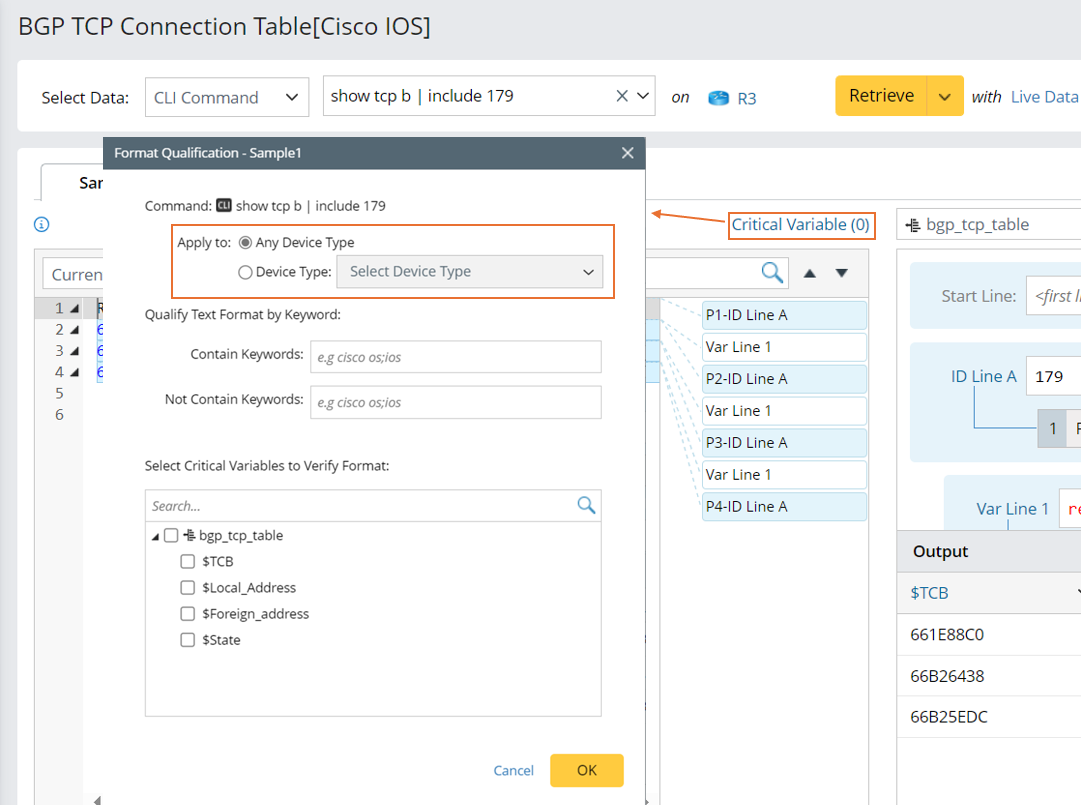
Task: Click the magnifier search icon in sample pane
Action: click(771, 272)
